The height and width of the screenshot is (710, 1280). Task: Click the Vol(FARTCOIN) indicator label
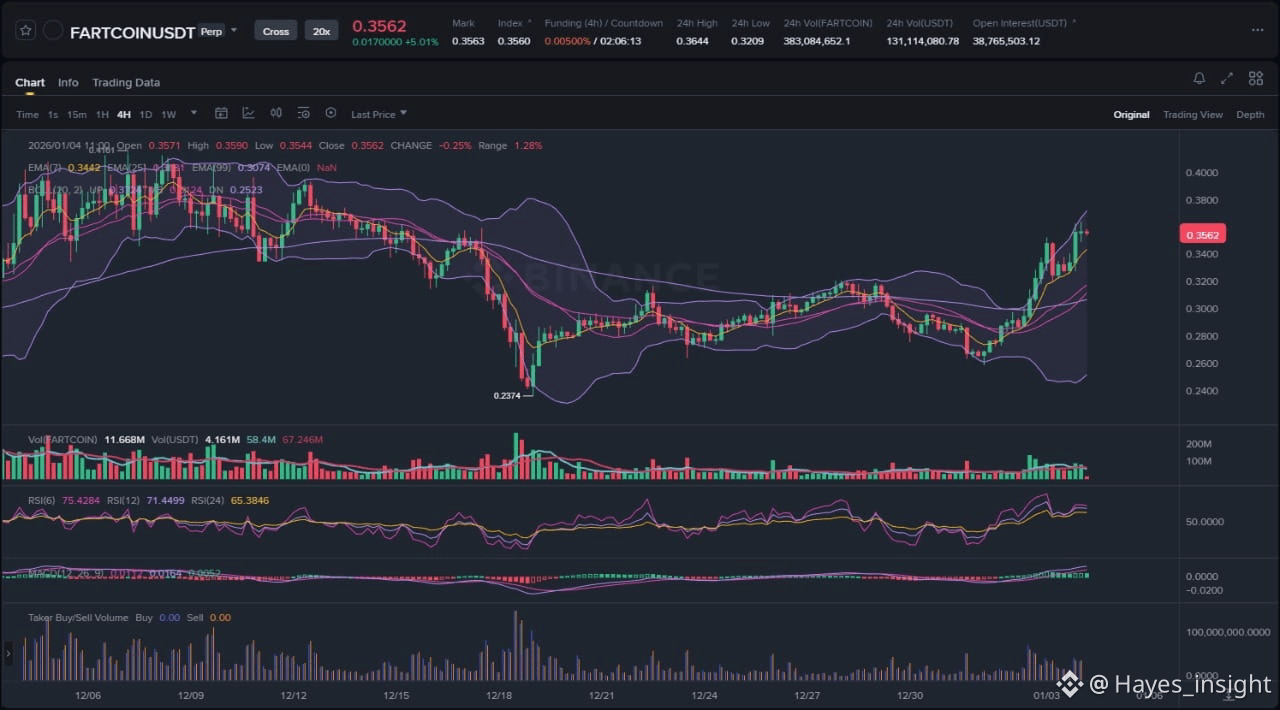pos(63,439)
